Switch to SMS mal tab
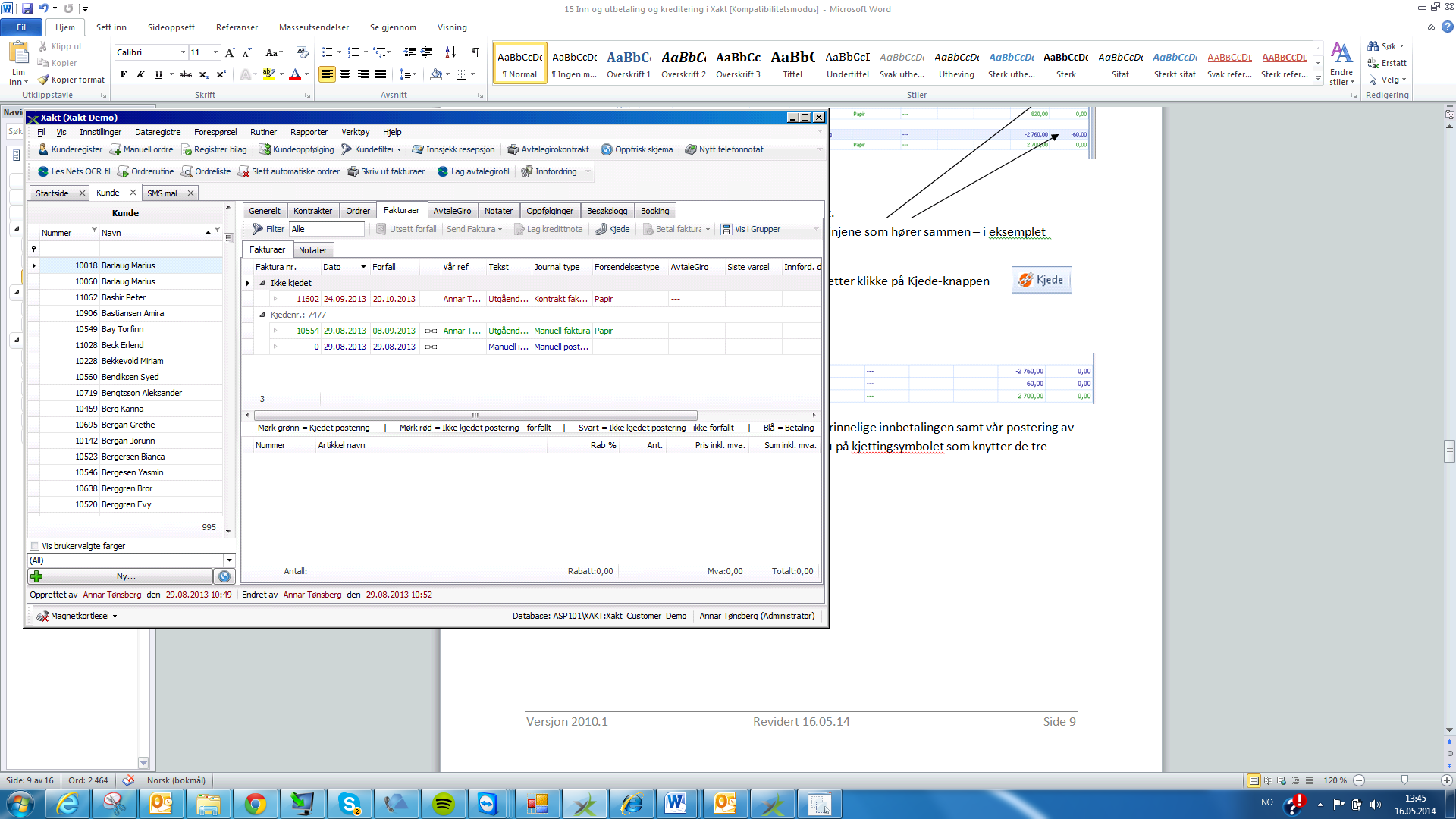Screen dimensions: 1456x819 (162, 193)
